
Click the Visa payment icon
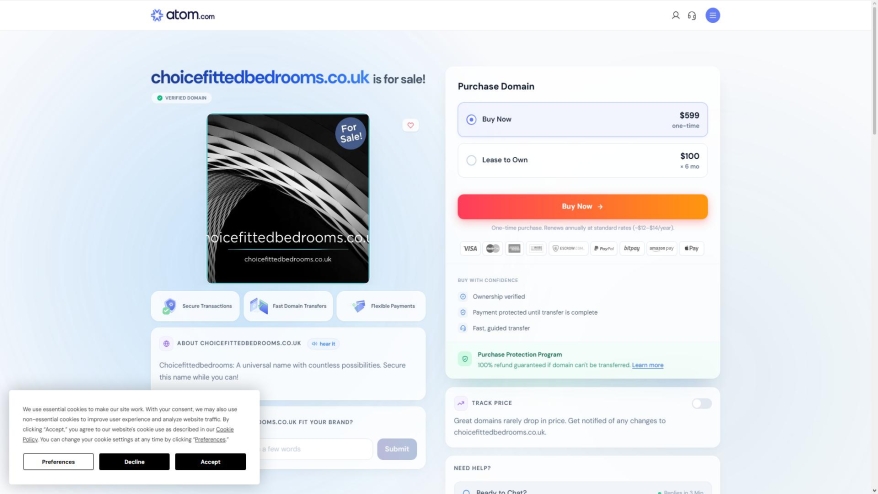470,249
